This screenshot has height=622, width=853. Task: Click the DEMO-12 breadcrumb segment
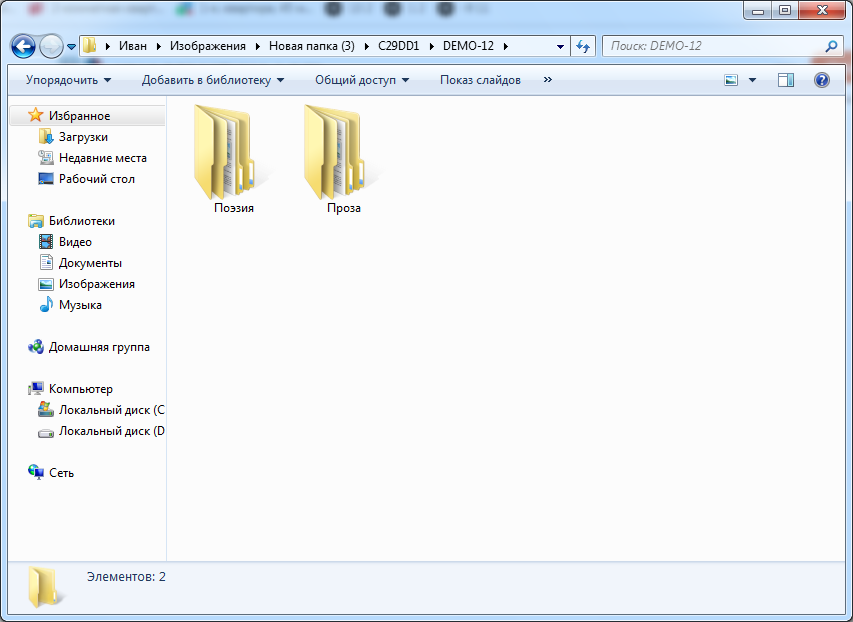coord(468,46)
